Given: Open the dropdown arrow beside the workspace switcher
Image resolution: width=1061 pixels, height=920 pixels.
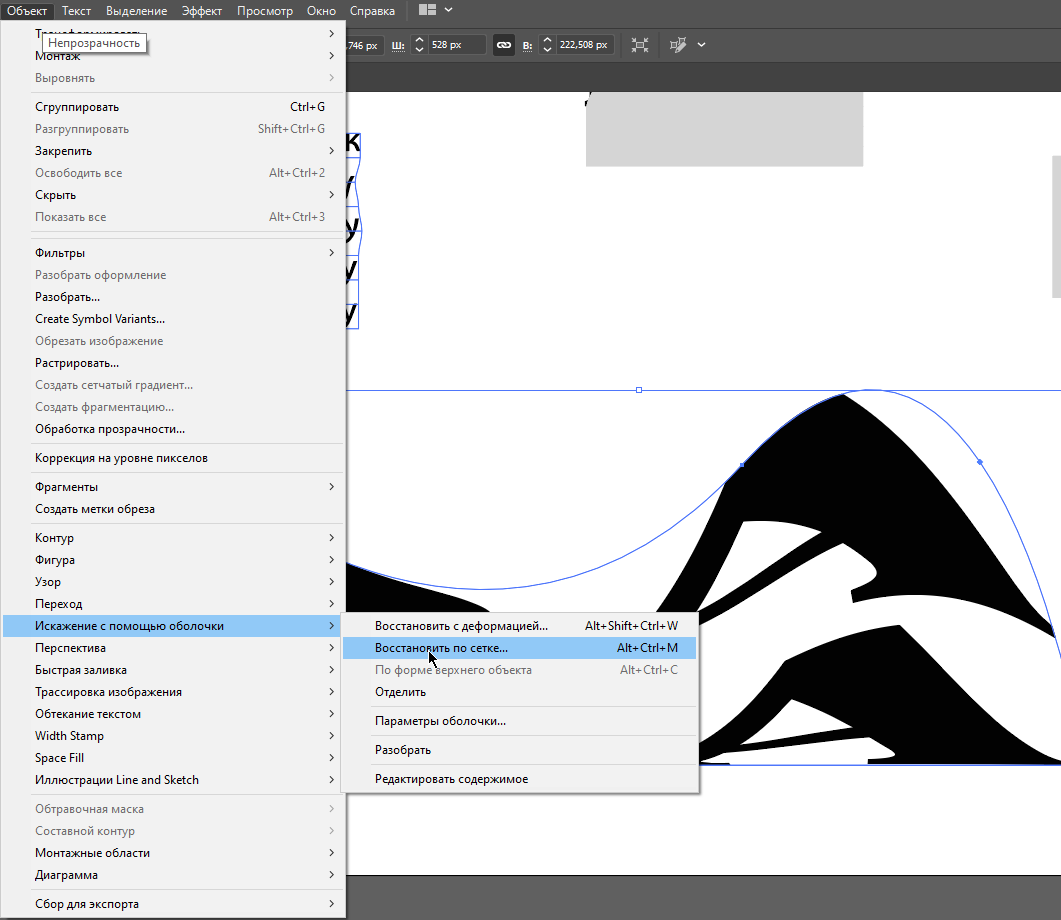Looking at the screenshot, I should (x=448, y=11).
